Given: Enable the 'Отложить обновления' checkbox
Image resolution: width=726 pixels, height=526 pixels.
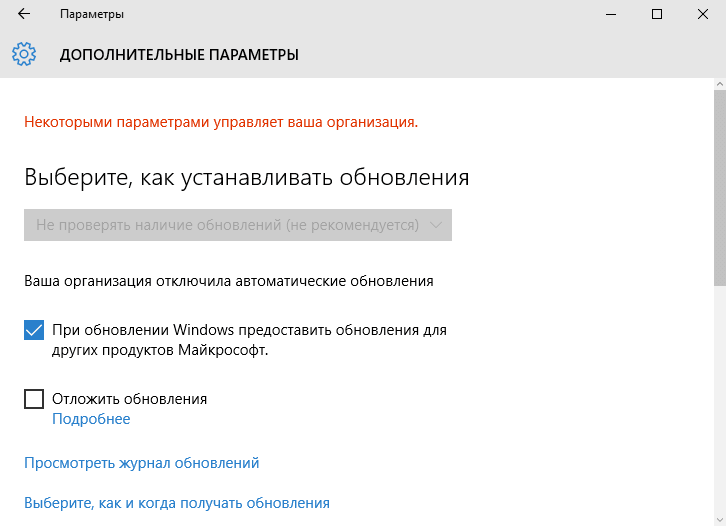Looking at the screenshot, I should point(34,399).
